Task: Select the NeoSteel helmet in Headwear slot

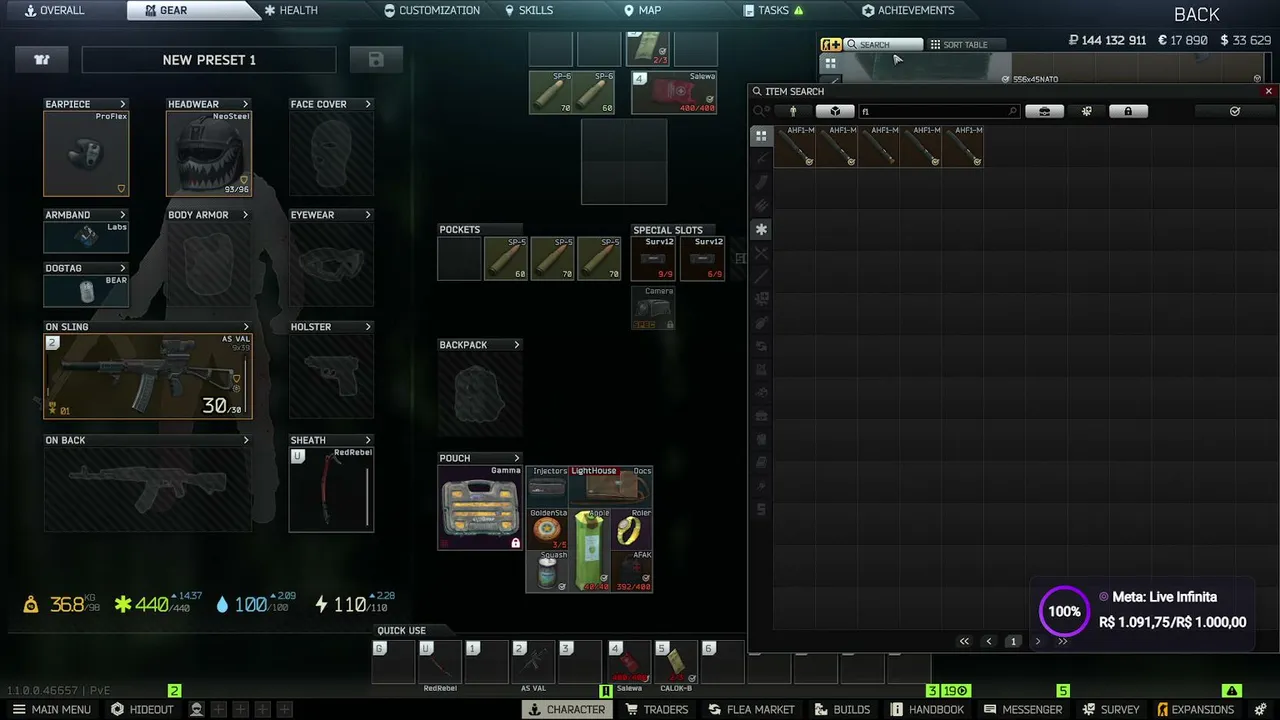Action: point(209,153)
